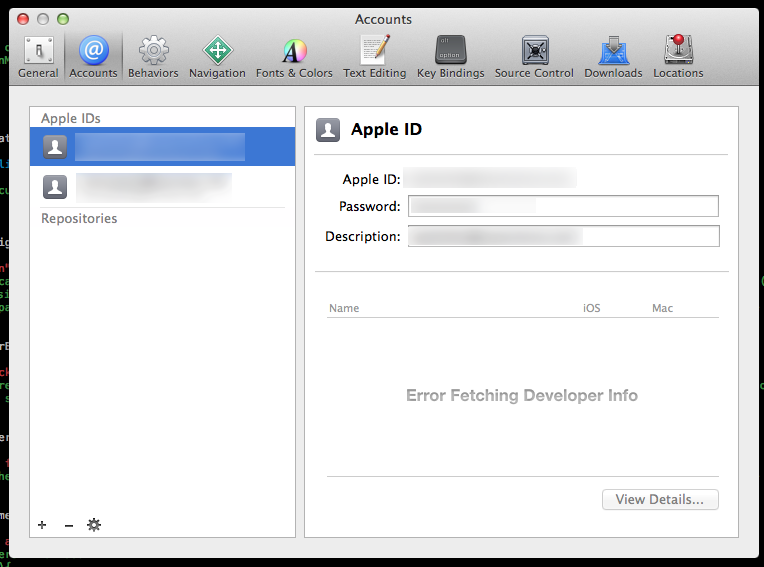764x567 pixels.
Task: Click the View Details... button
Action: pos(660,499)
